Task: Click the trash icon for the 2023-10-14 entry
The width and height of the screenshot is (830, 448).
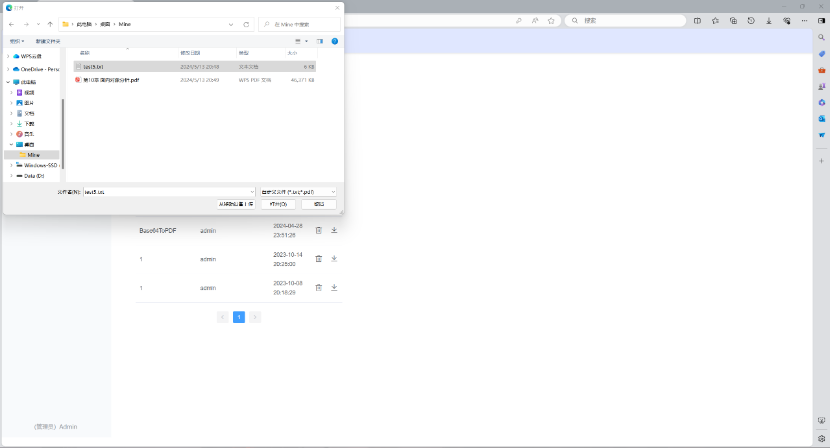Action: (x=318, y=259)
